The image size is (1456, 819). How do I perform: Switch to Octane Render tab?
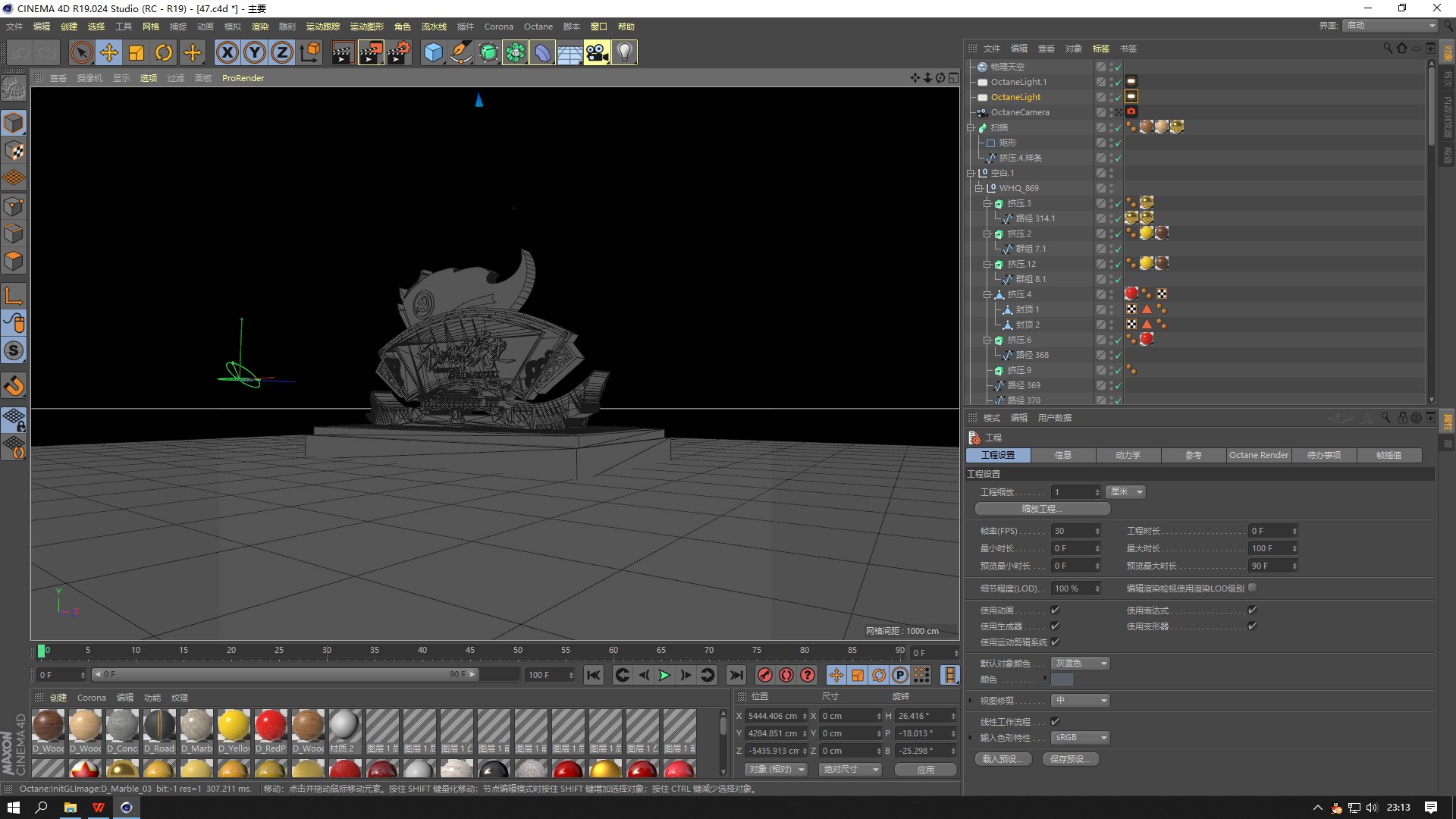click(1258, 455)
